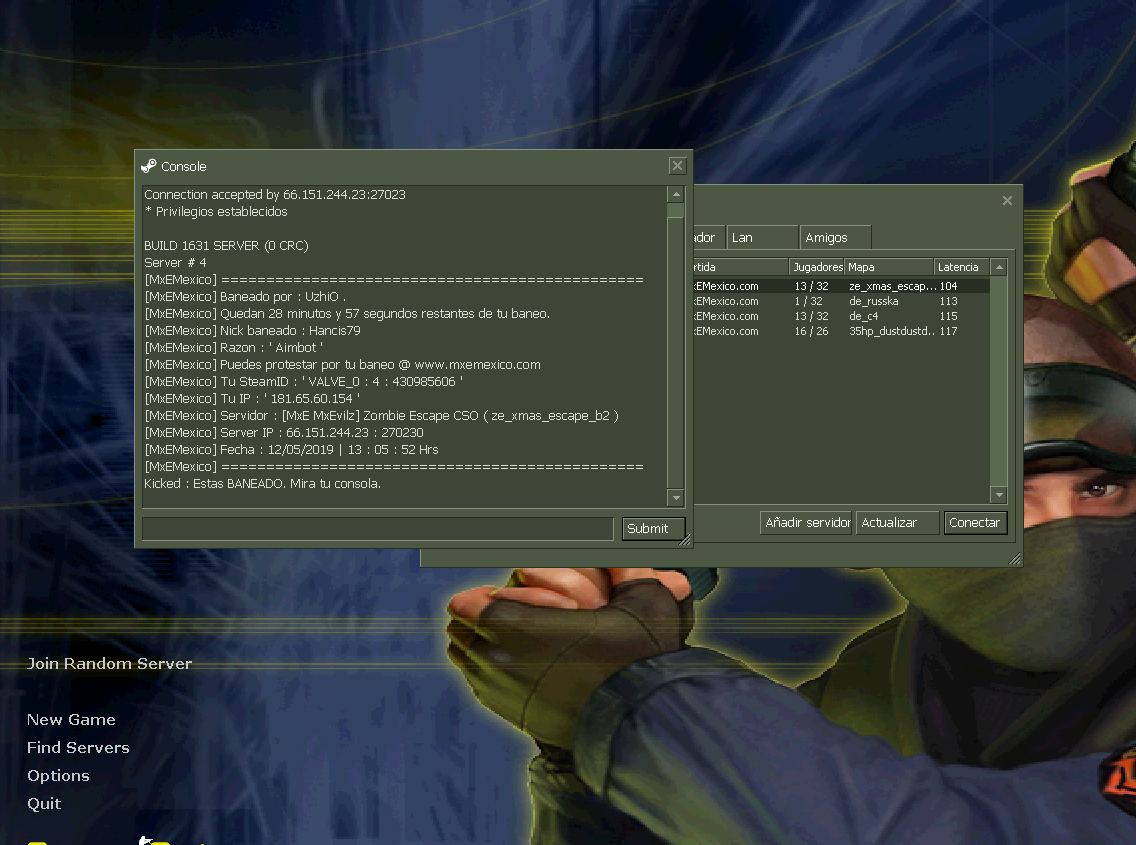The height and width of the screenshot is (845, 1136).
Task: Refresh list with Actualizar button
Action: click(x=898, y=523)
